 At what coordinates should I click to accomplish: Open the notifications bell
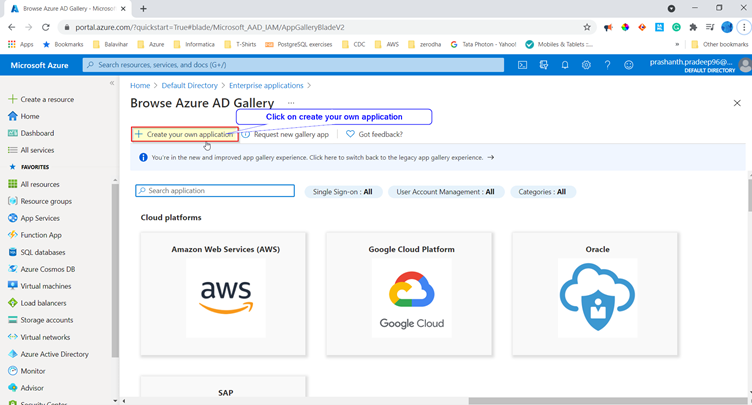tap(565, 65)
